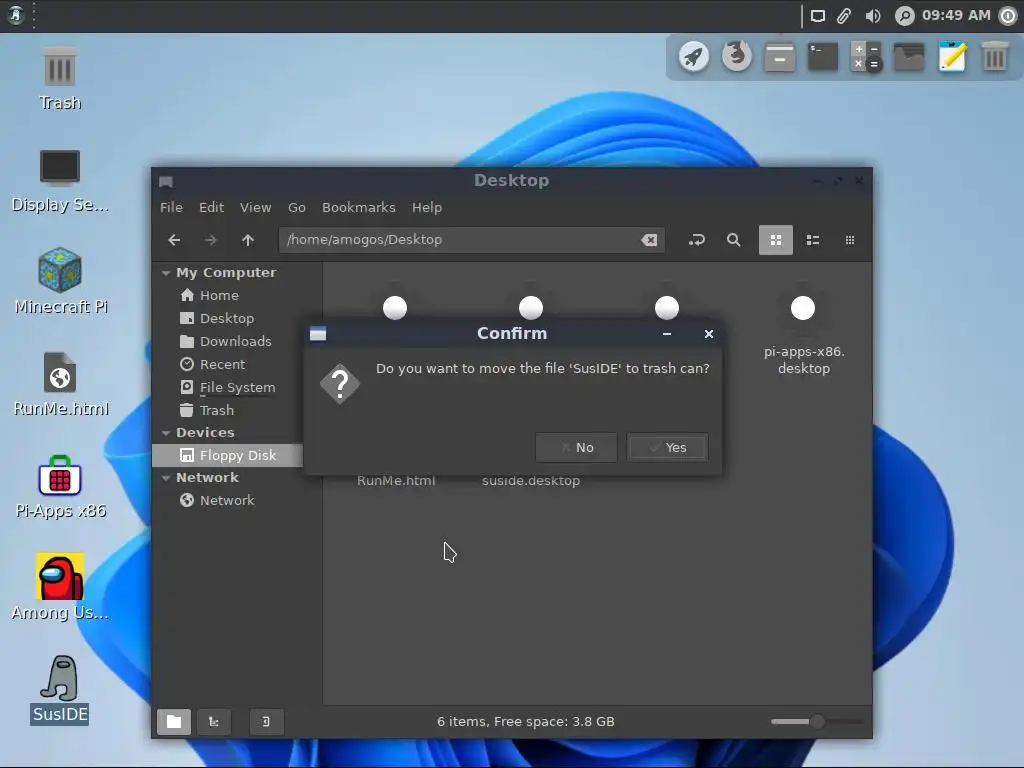
Task: Show tree view sidebar button
Action: [214, 722]
